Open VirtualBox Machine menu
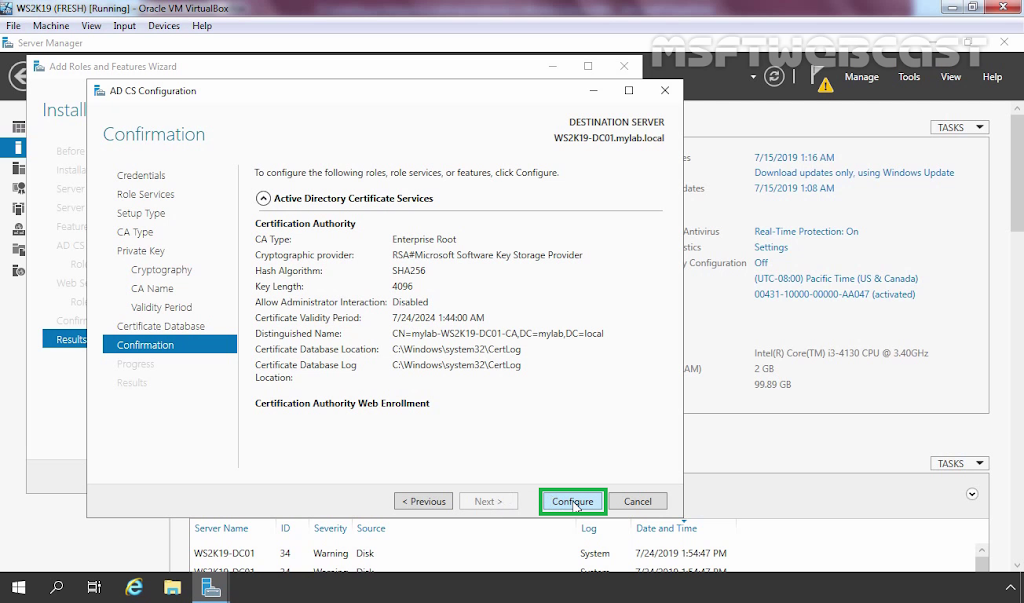 (x=51, y=25)
